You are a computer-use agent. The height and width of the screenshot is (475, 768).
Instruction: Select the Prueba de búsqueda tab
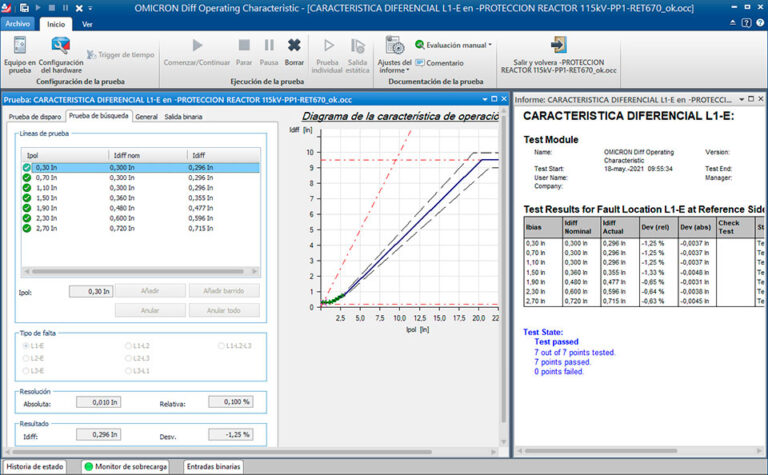(x=98, y=116)
